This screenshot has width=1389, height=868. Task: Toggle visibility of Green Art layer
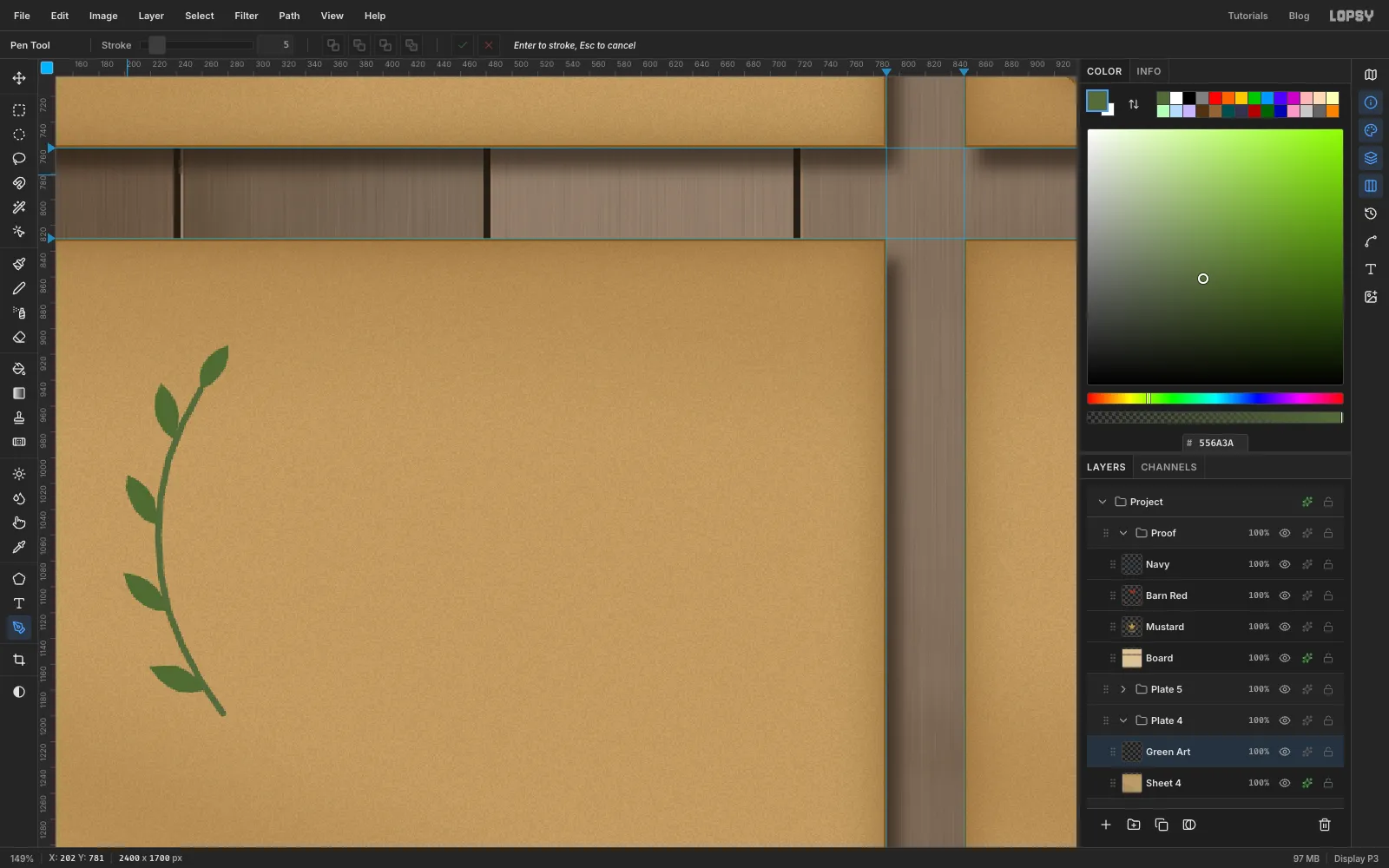(1285, 752)
